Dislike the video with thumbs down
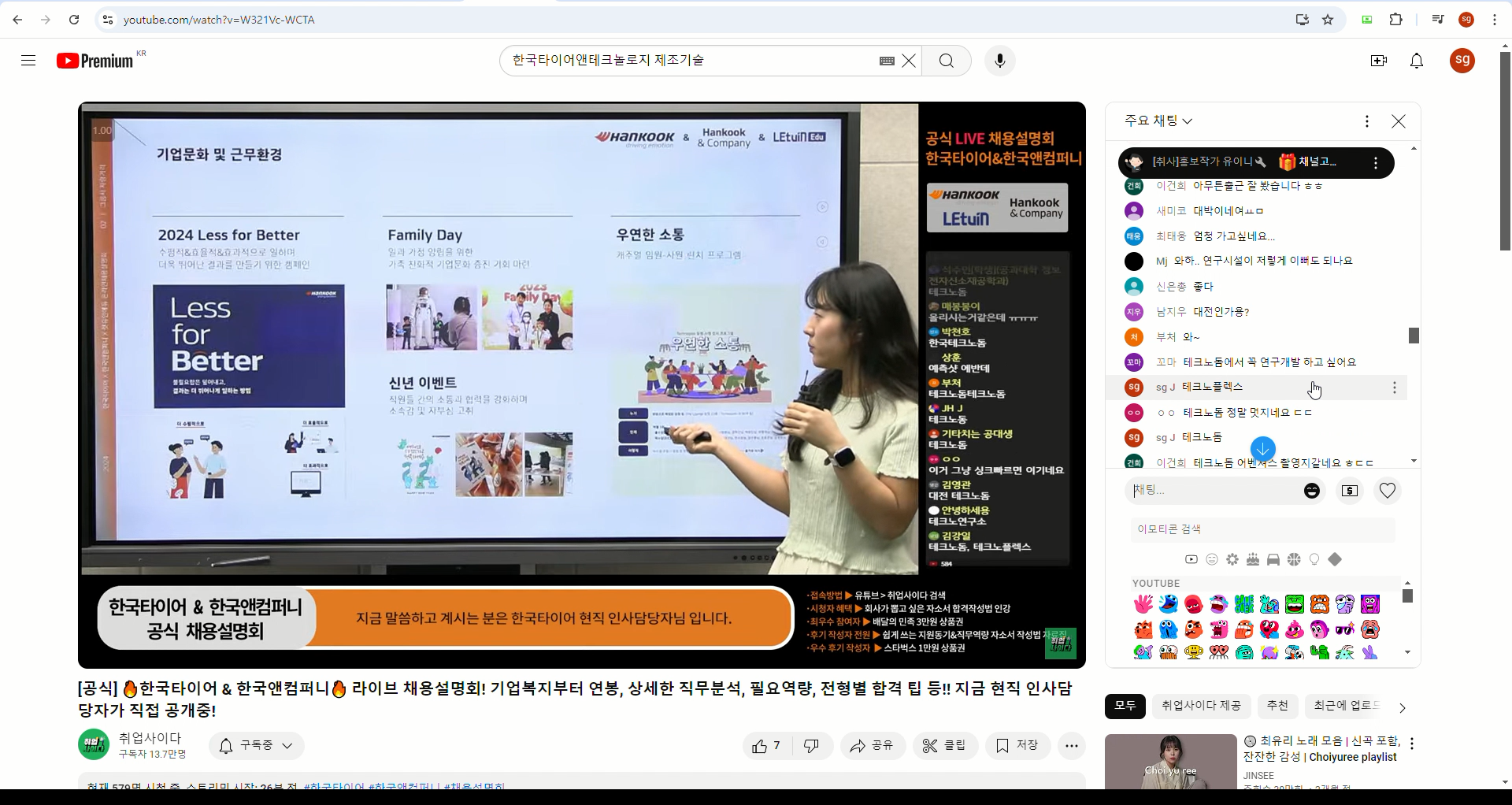The width and height of the screenshot is (1512, 805). 811,746
